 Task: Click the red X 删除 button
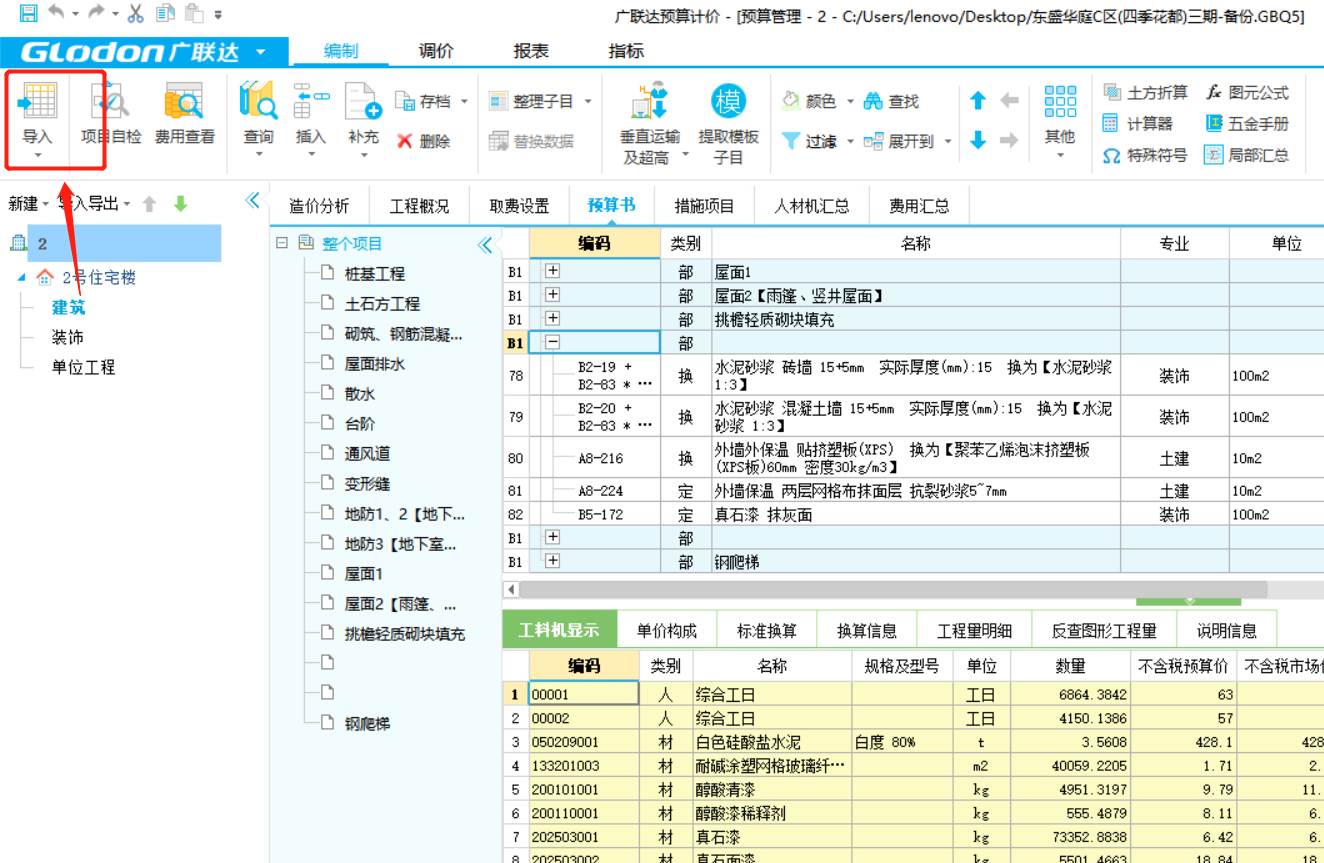423,142
